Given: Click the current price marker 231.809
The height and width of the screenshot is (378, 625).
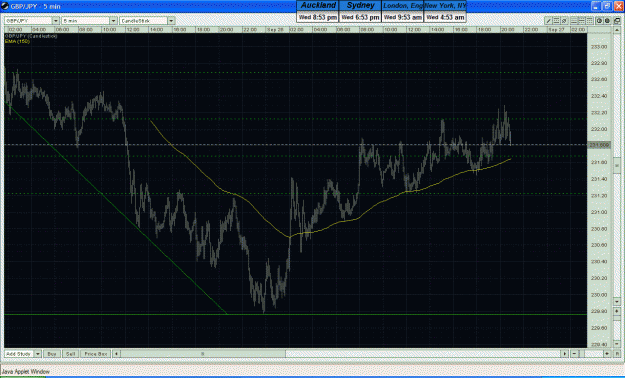Looking at the screenshot, I should (599, 145).
